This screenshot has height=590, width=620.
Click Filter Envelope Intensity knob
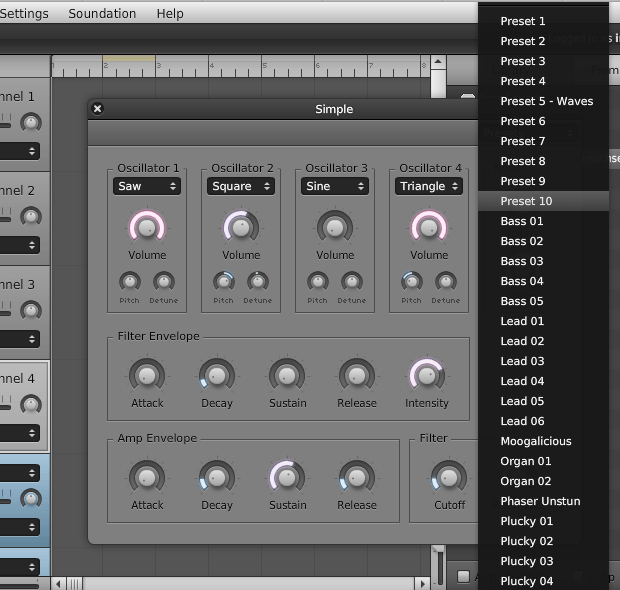[427, 376]
